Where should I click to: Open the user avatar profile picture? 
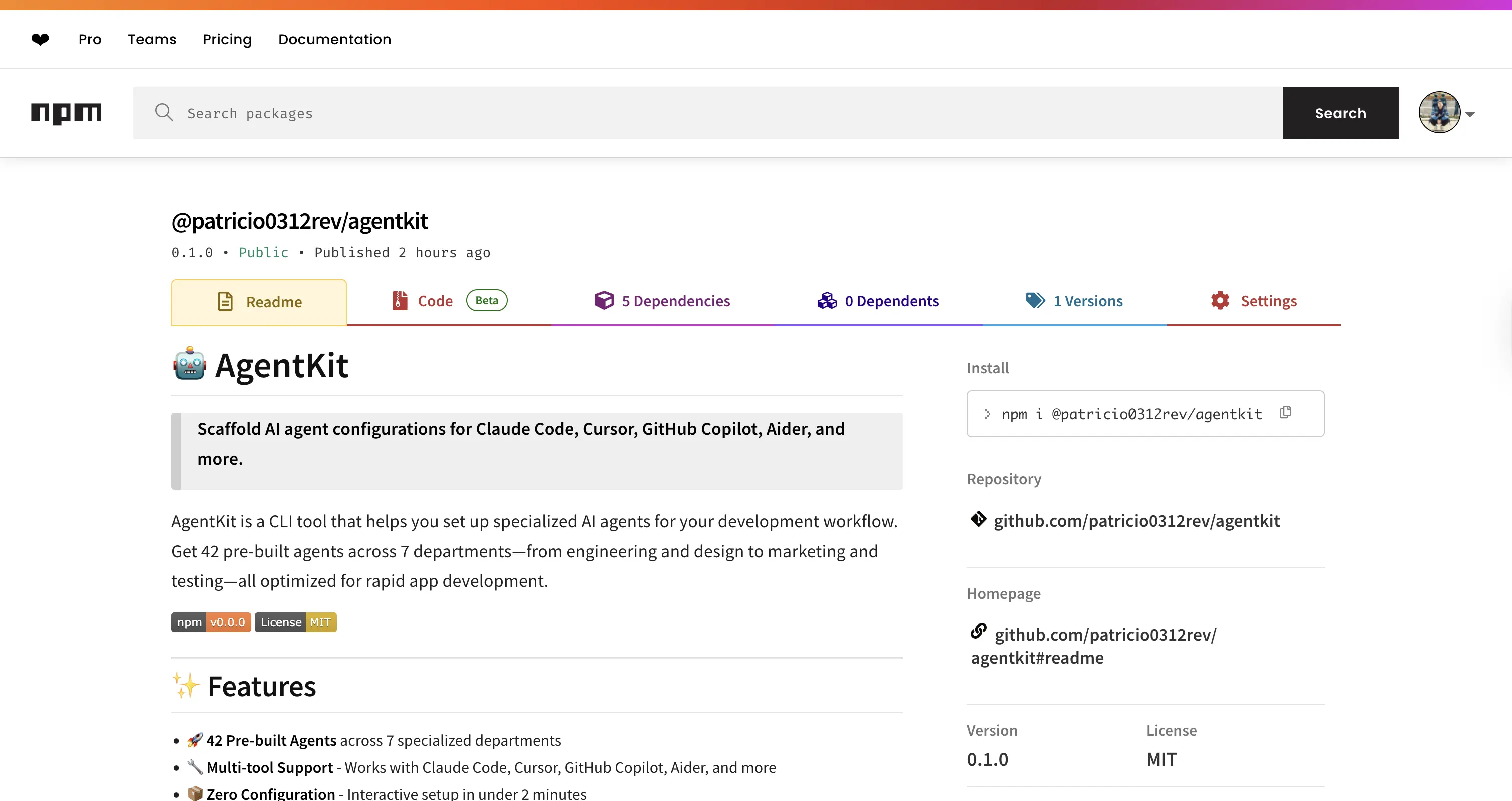pyautogui.click(x=1439, y=112)
